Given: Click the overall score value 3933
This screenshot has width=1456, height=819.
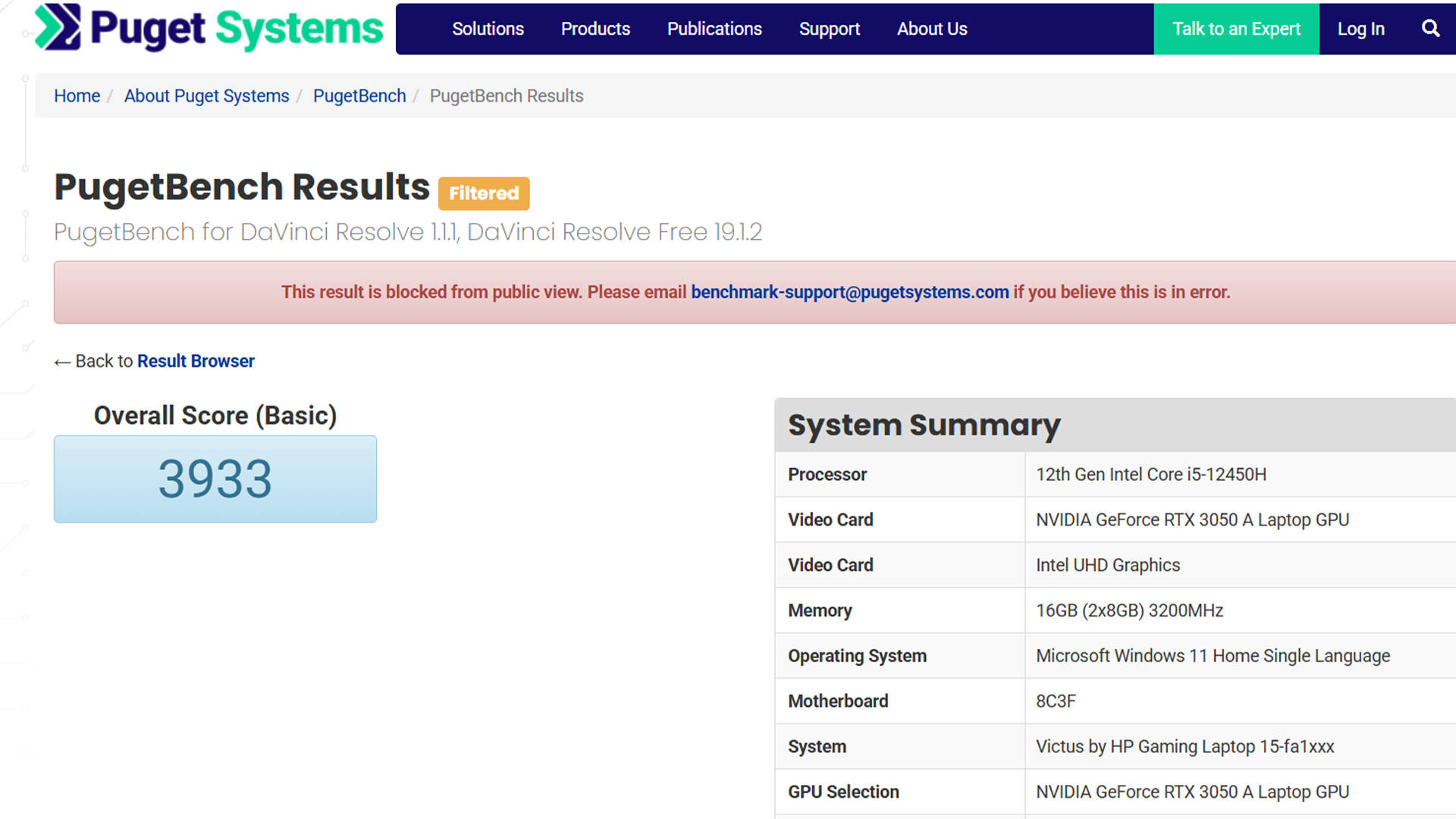Looking at the screenshot, I should click(215, 479).
